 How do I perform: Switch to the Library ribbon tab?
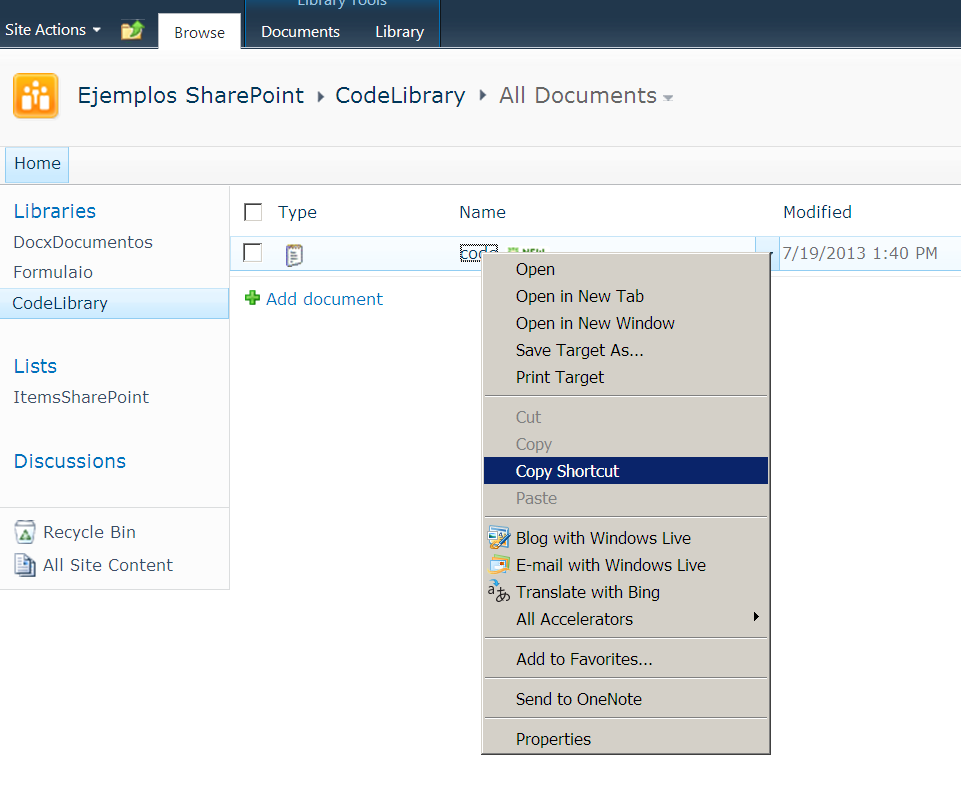coord(399,31)
